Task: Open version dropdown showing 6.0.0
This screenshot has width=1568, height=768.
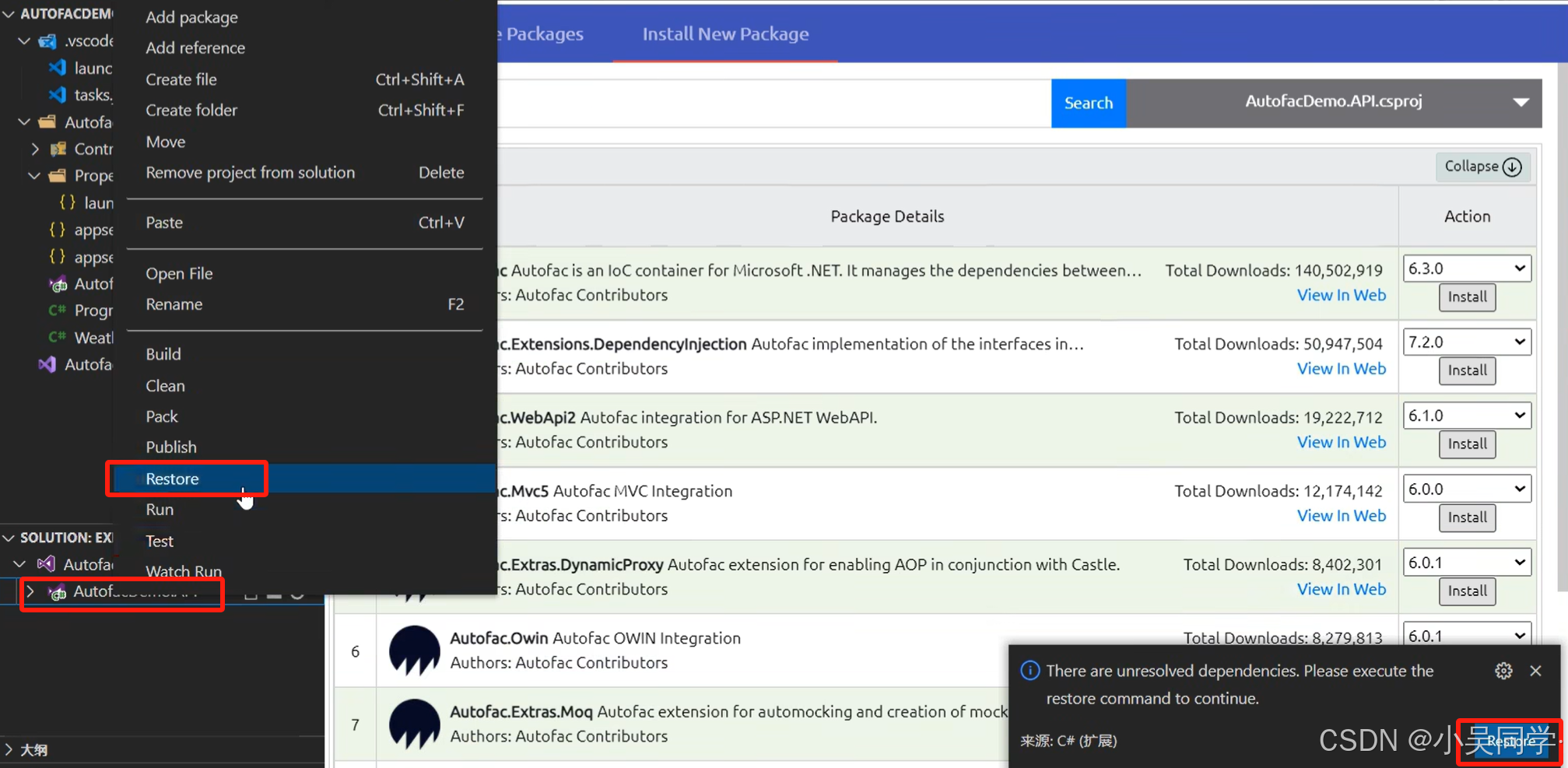Action: point(1467,489)
